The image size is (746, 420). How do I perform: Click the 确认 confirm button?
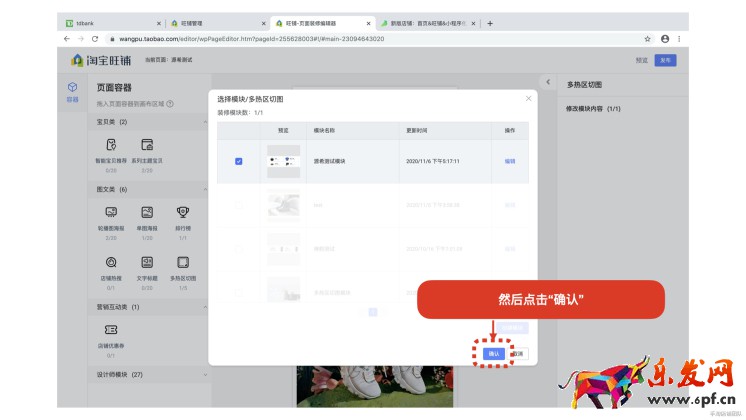point(493,353)
